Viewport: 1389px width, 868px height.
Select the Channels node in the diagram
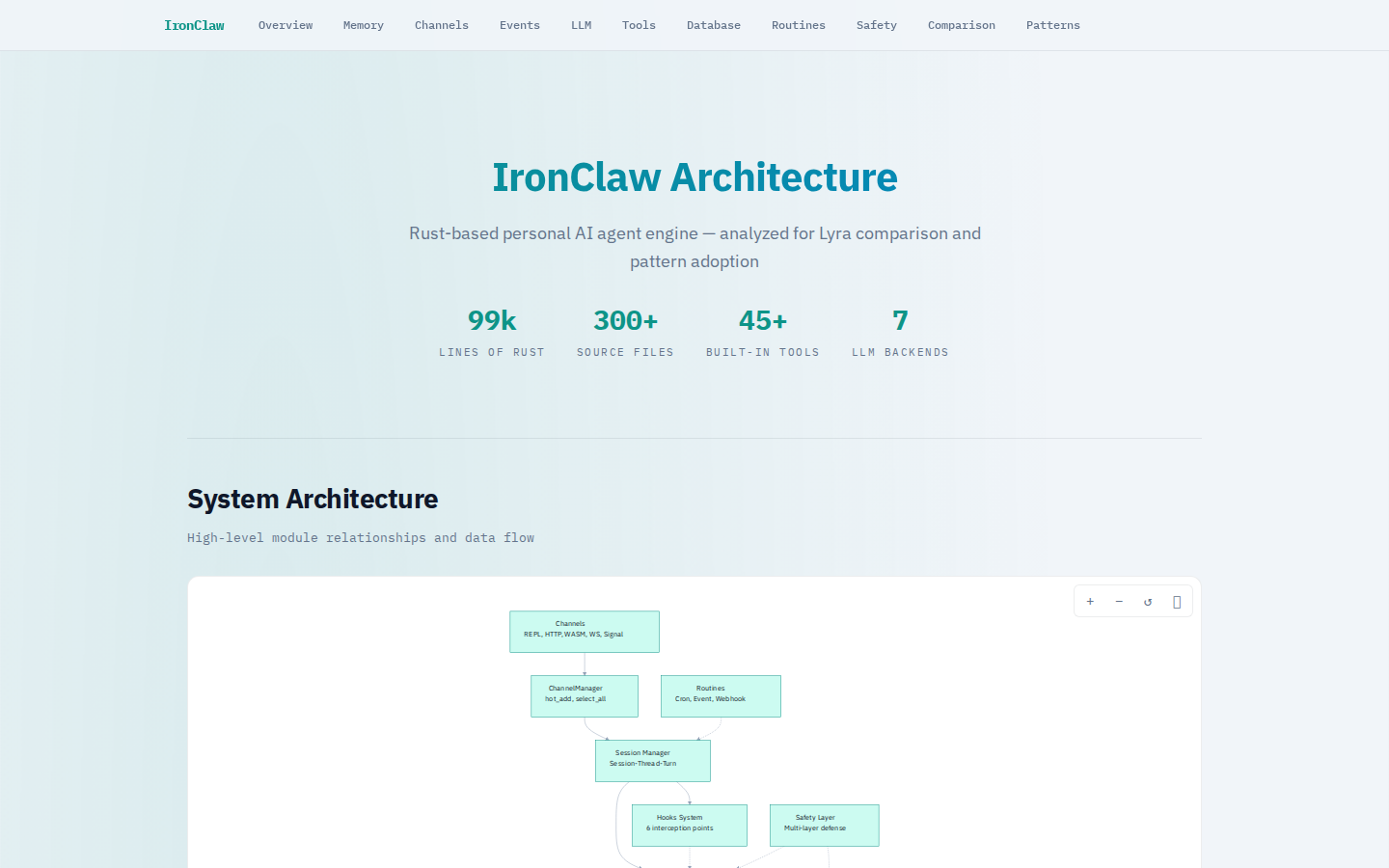click(585, 631)
